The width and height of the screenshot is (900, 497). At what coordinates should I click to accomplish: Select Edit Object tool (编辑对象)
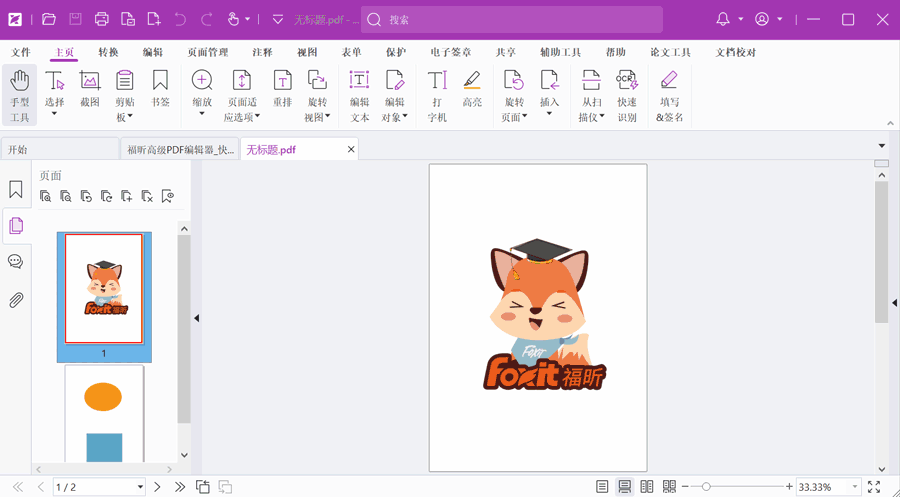(x=394, y=95)
